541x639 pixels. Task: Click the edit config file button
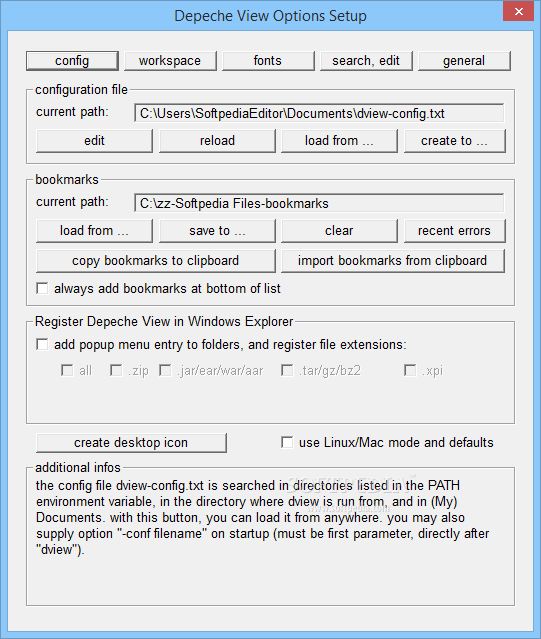(95, 141)
